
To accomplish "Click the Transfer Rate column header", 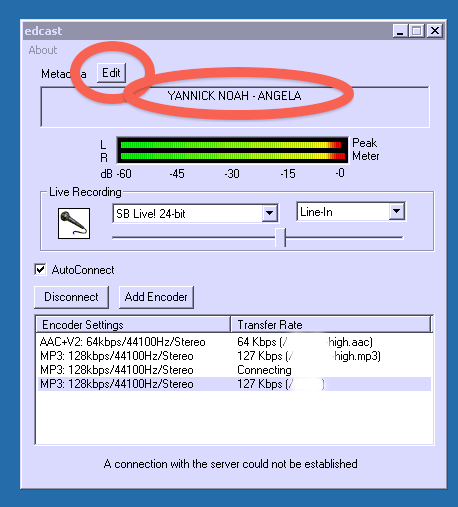I will click(331, 325).
